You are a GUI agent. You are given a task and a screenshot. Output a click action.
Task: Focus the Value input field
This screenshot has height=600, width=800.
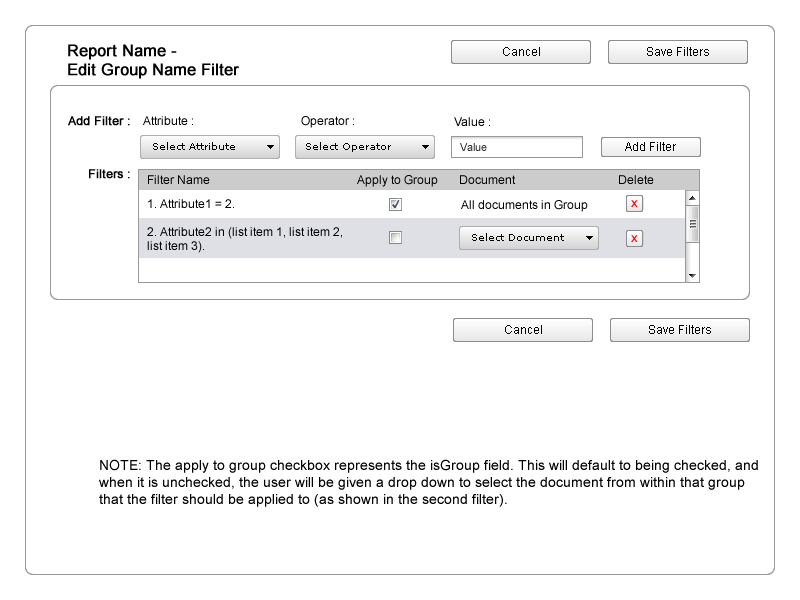[x=516, y=147]
